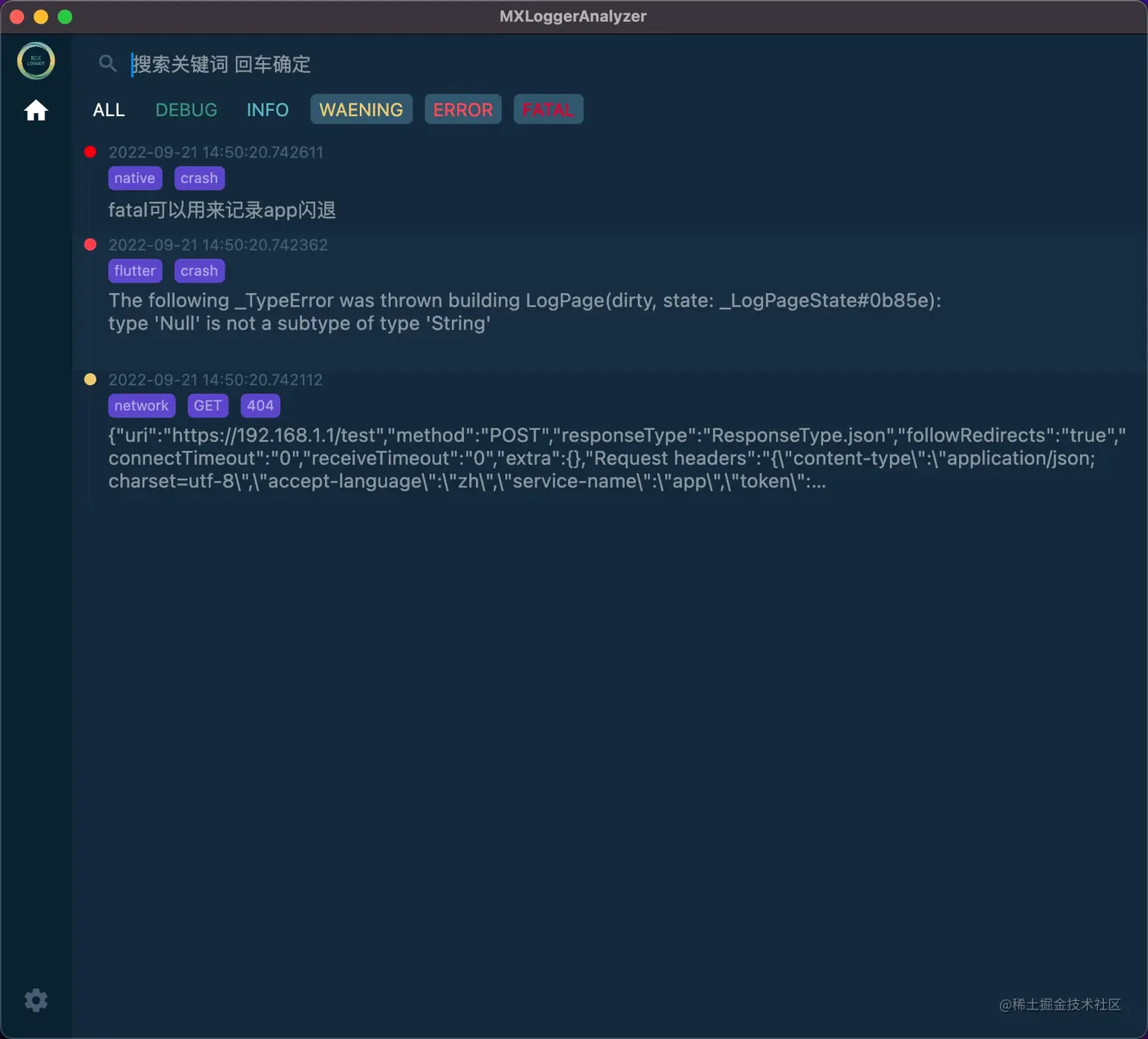This screenshot has height=1039, width=1148.
Task: Open the _TypeError LogPage log message
Action: (525, 311)
